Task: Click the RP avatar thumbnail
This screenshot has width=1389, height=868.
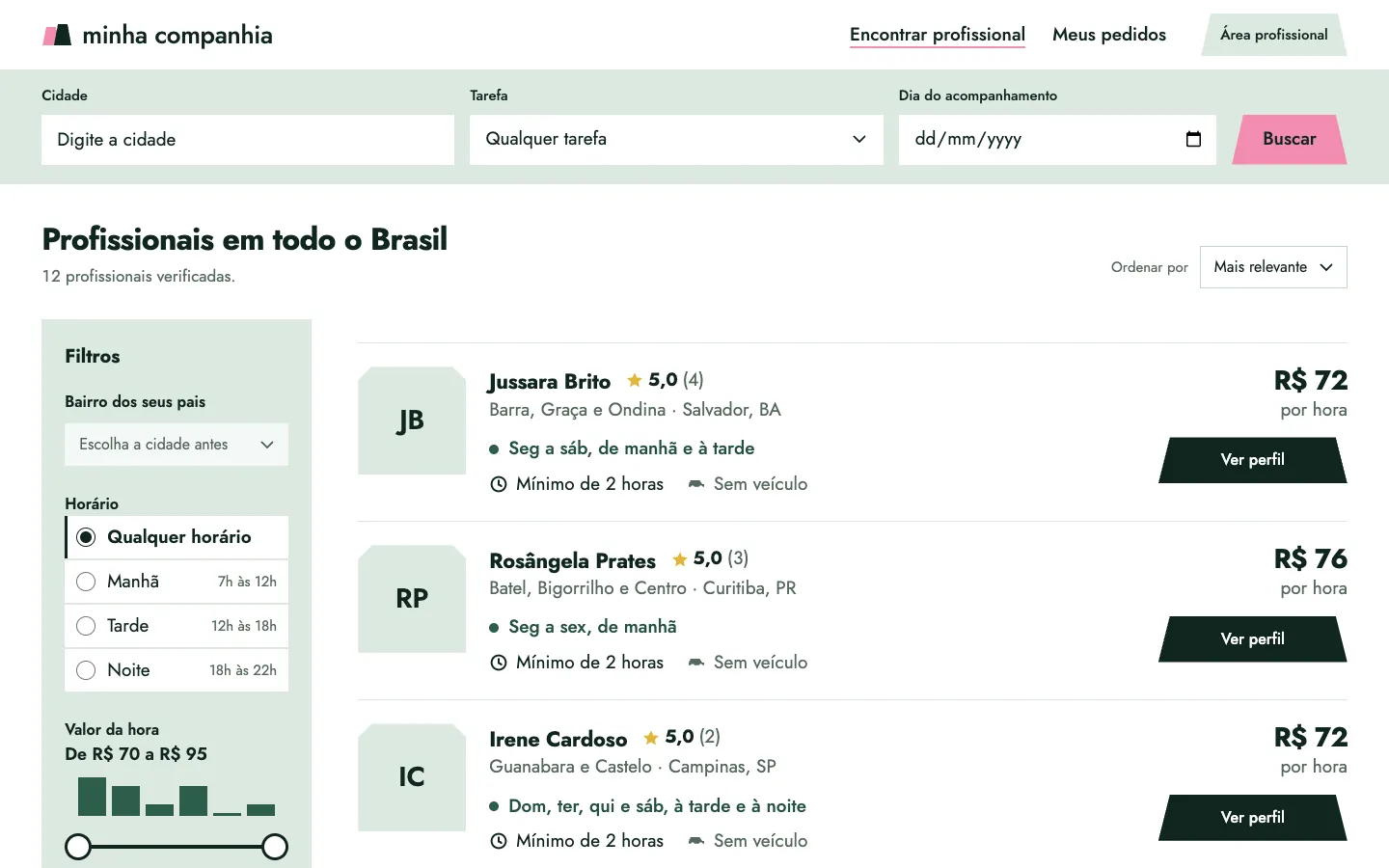Action: 412,599
